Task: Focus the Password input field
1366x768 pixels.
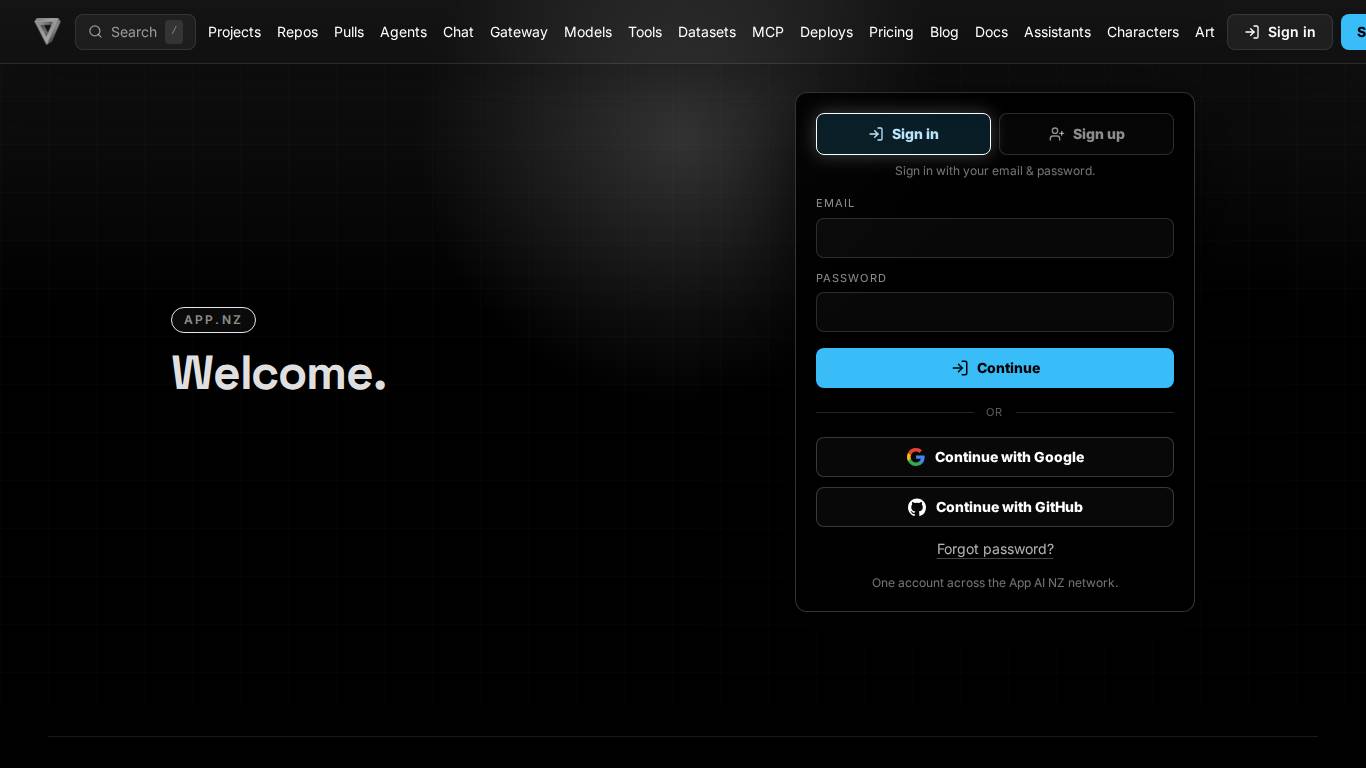Action: pyautogui.click(x=995, y=312)
